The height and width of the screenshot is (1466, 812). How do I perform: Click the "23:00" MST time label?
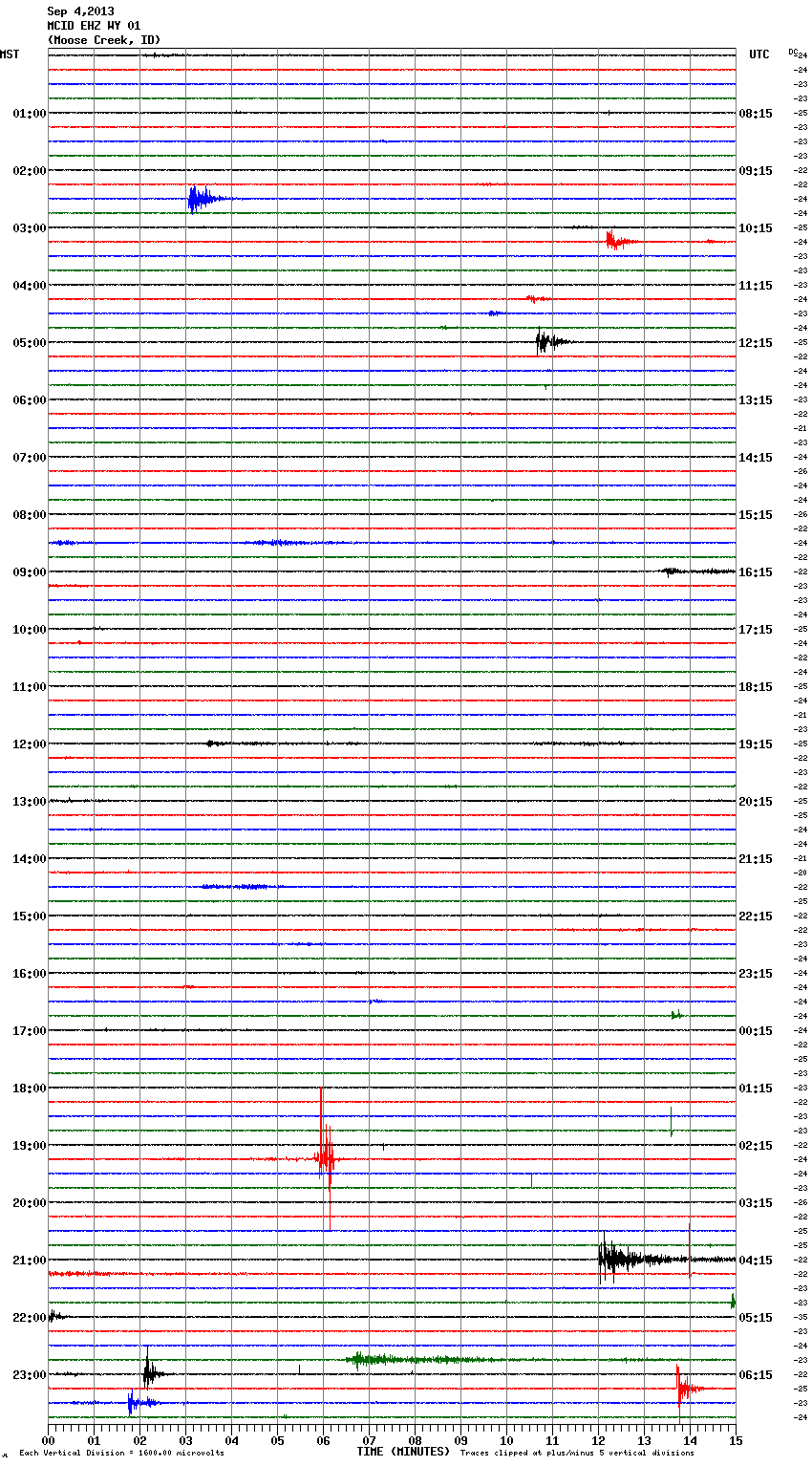tap(29, 1374)
